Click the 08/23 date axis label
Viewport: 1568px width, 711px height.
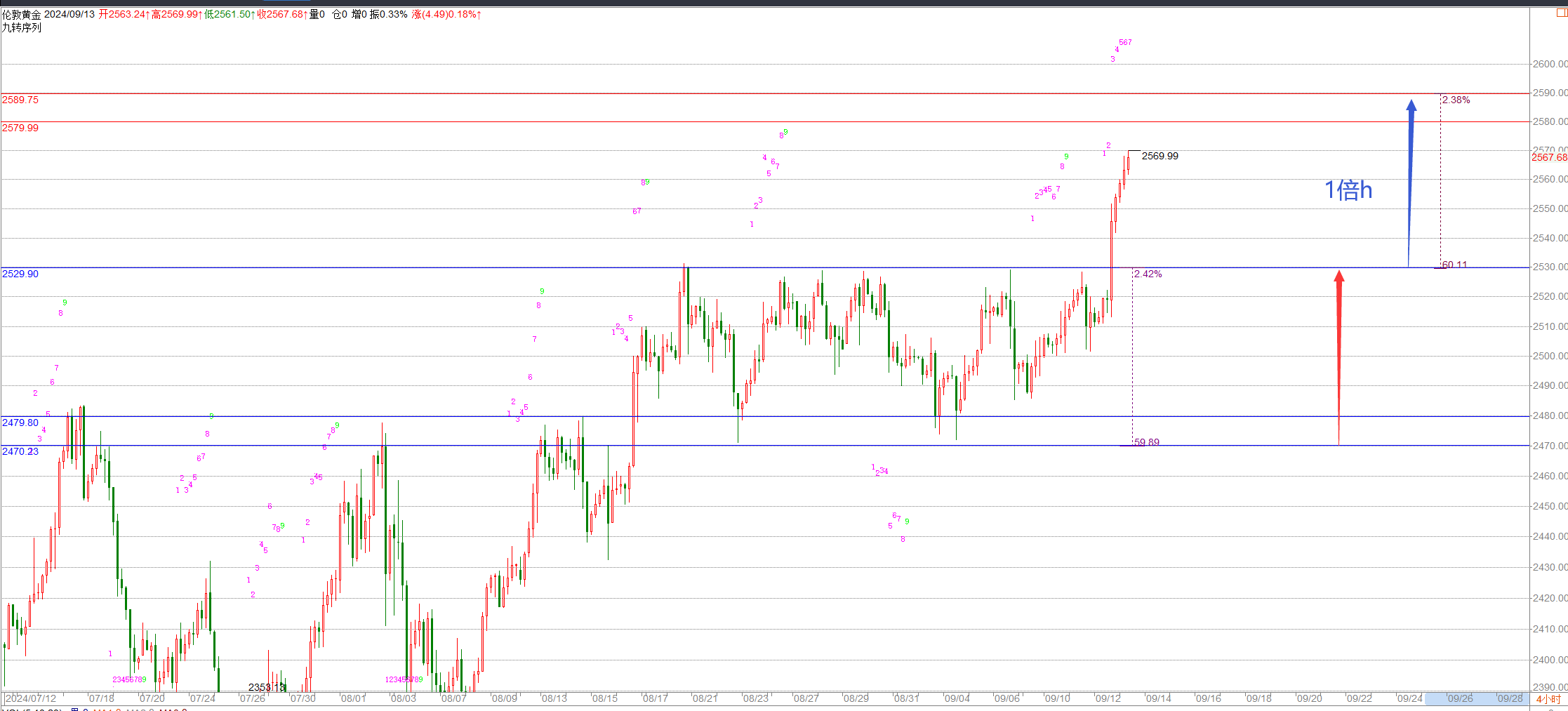point(756,698)
